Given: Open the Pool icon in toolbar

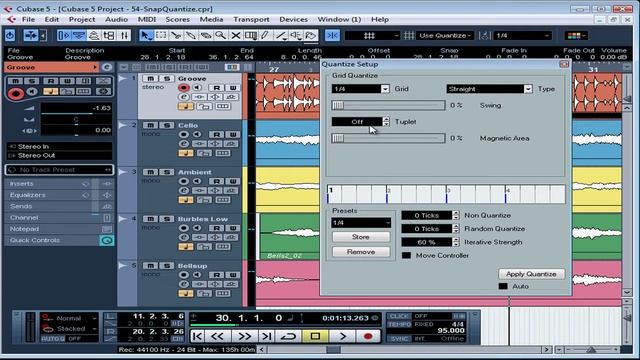Looking at the screenshot, I should tap(109, 36).
